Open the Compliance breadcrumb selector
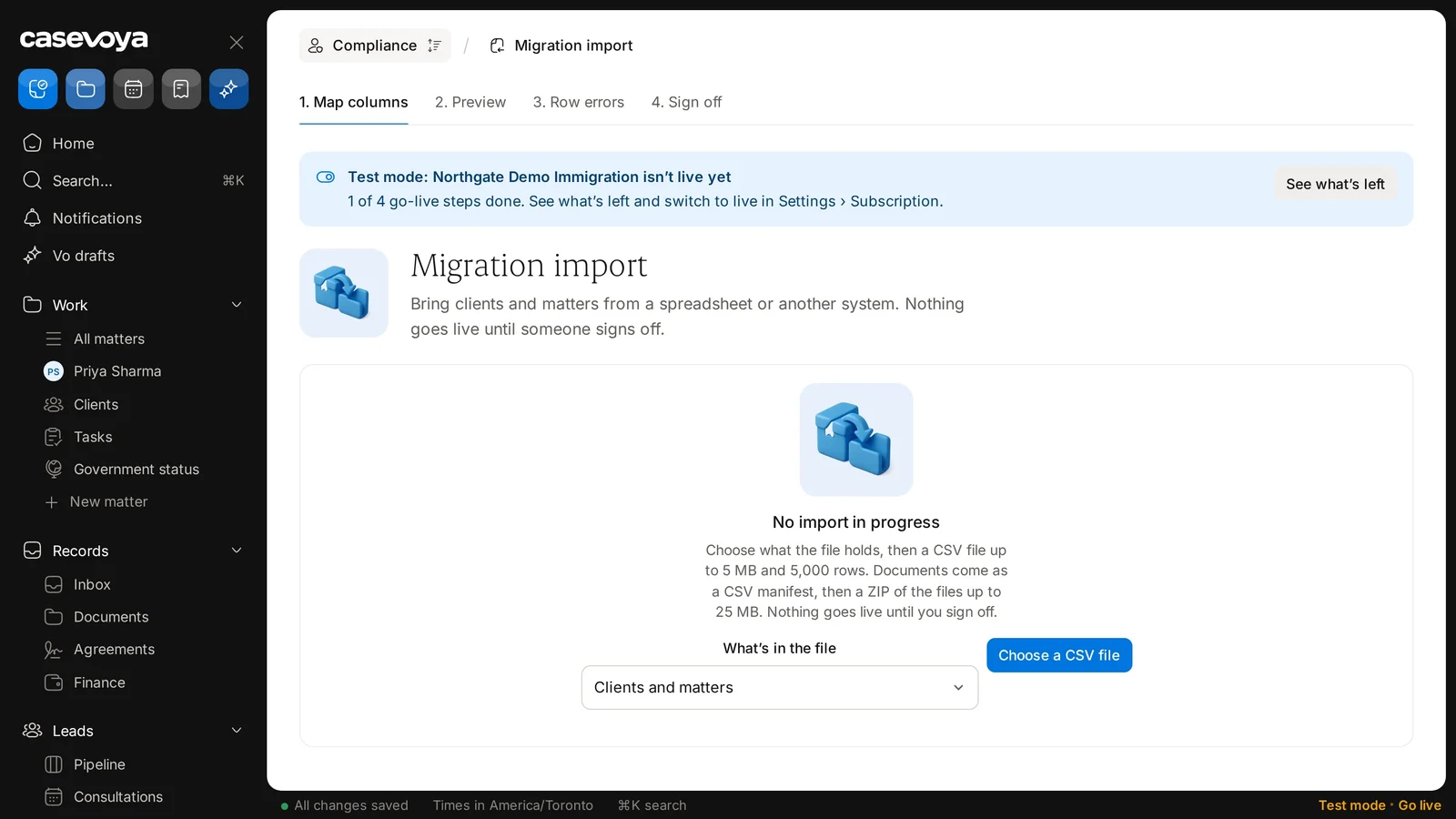This screenshot has width=1456, height=819. pos(375,45)
